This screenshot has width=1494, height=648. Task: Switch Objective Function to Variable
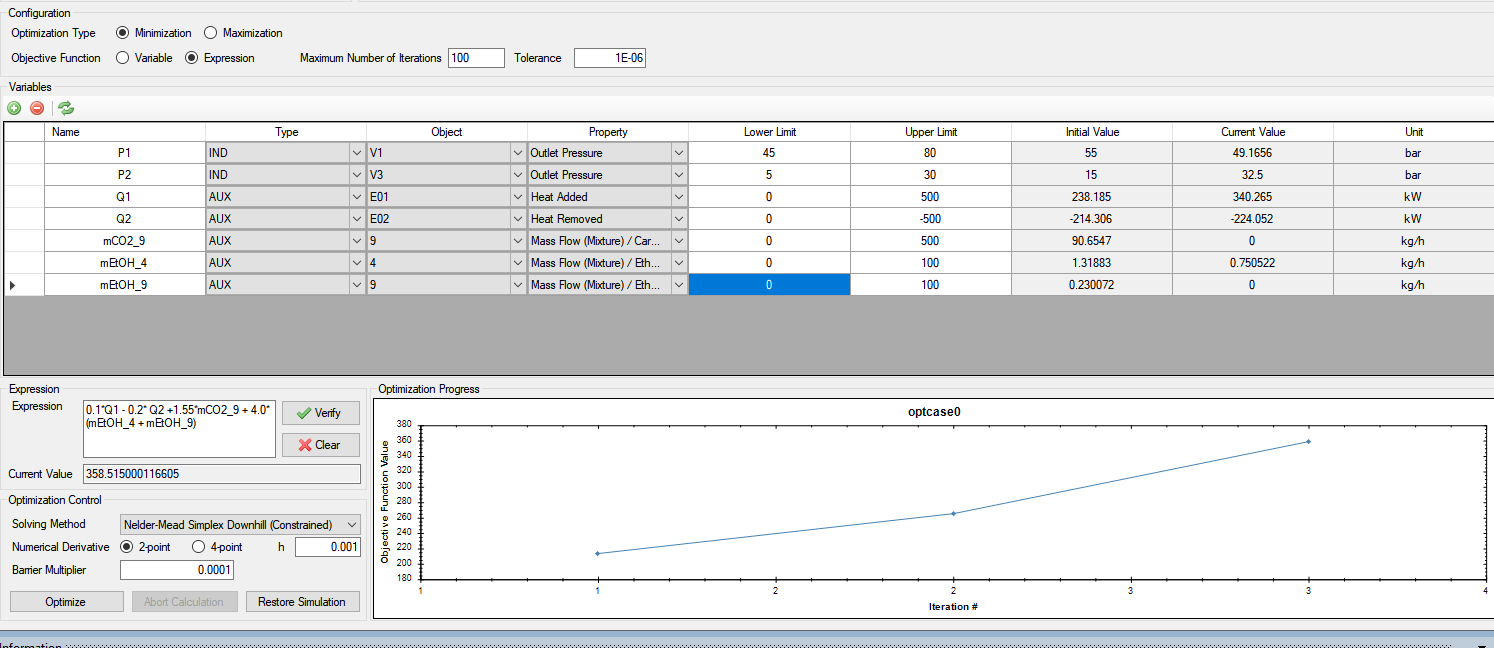click(x=121, y=57)
